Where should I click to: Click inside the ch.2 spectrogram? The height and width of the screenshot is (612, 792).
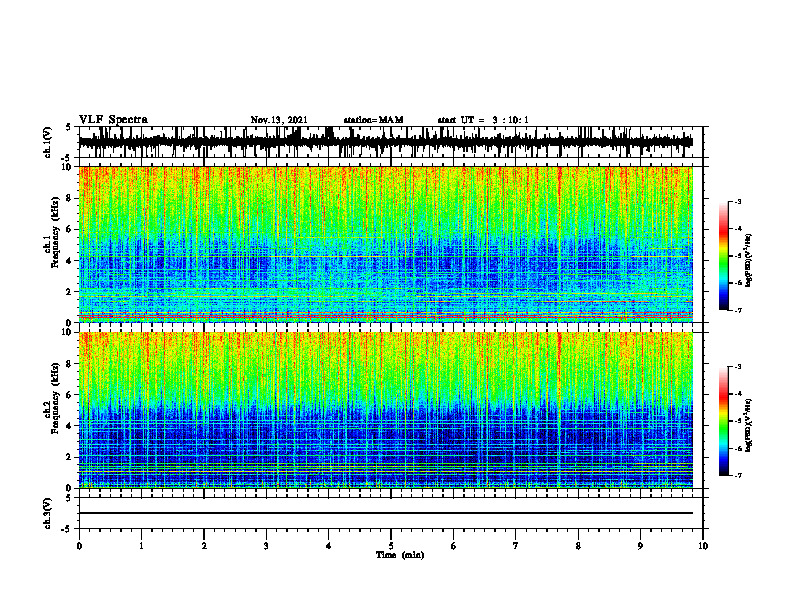[386, 410]
